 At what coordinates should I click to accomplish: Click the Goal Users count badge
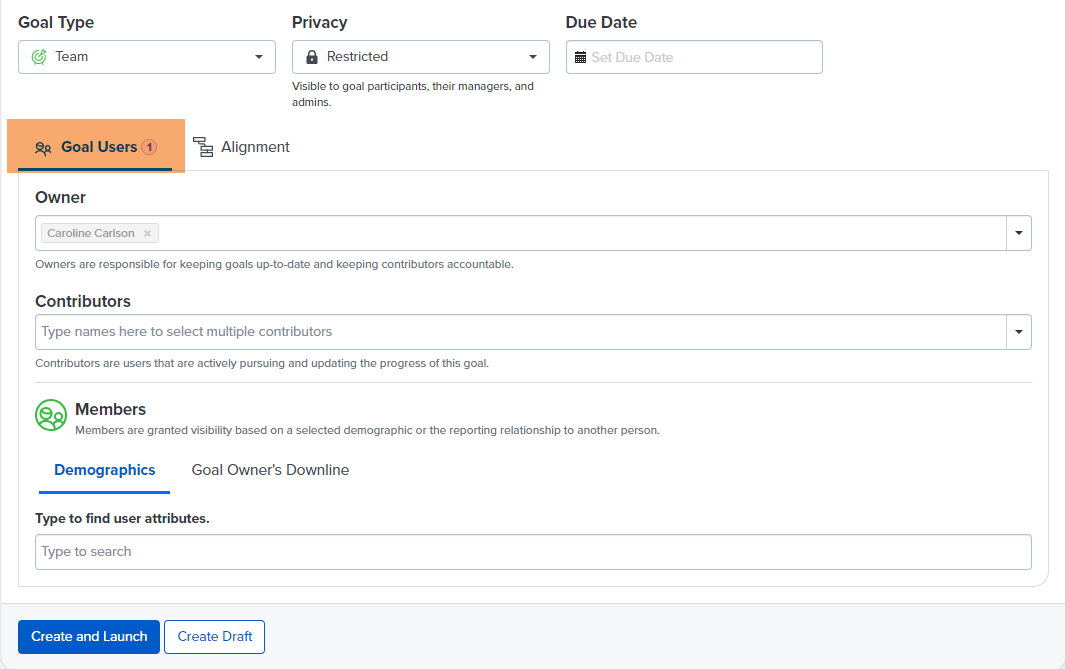149,147
